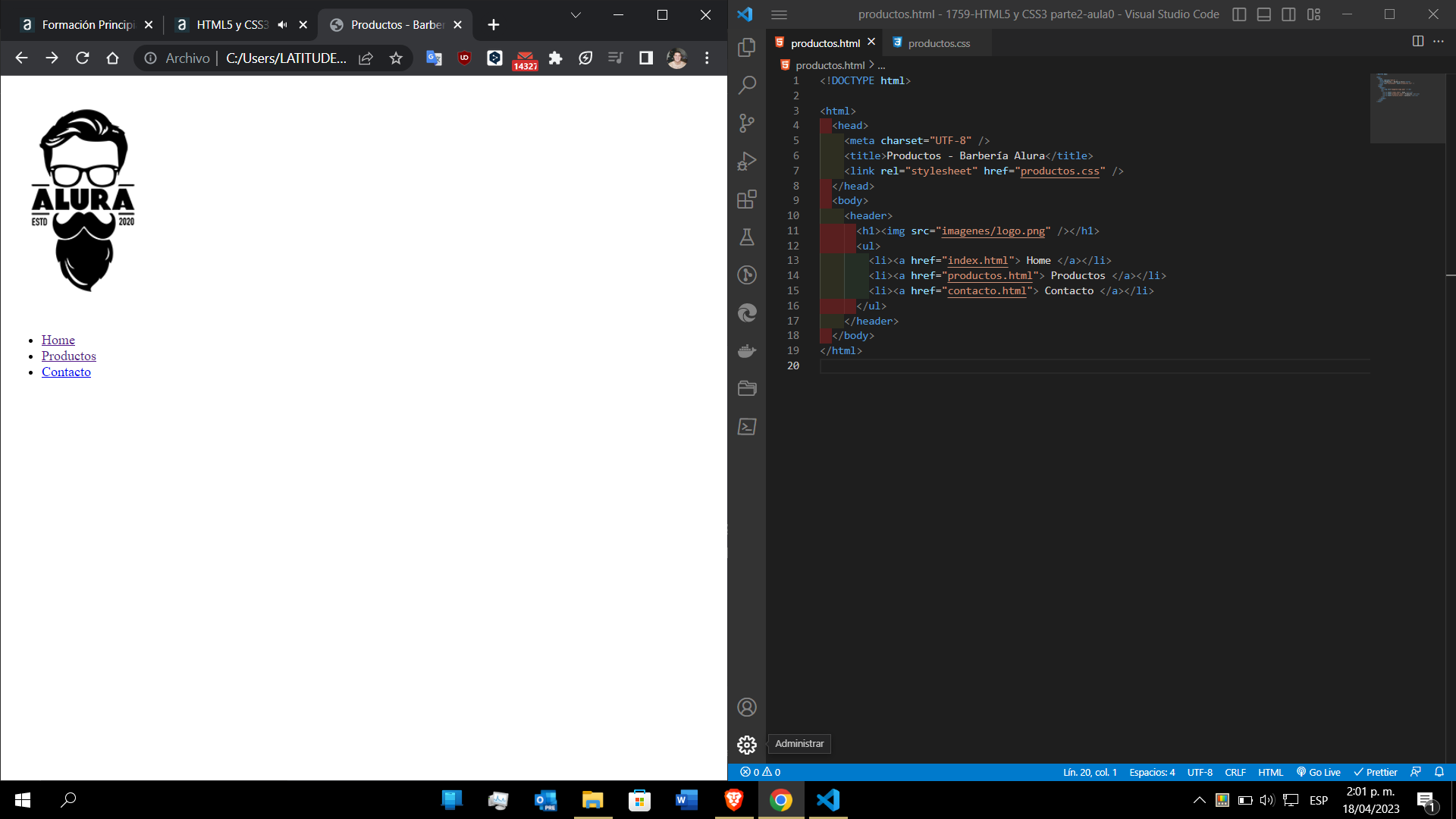
Task: Toggle the bottom panel layout
Action: tap(1263, 14)
